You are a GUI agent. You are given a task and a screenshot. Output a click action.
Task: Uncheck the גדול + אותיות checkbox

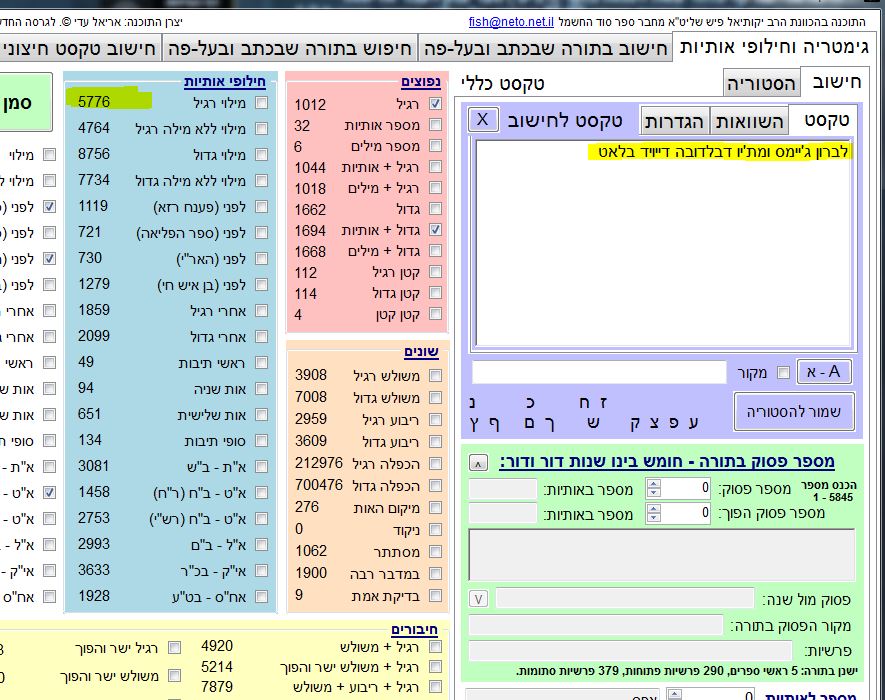click(x=435, y=230)
